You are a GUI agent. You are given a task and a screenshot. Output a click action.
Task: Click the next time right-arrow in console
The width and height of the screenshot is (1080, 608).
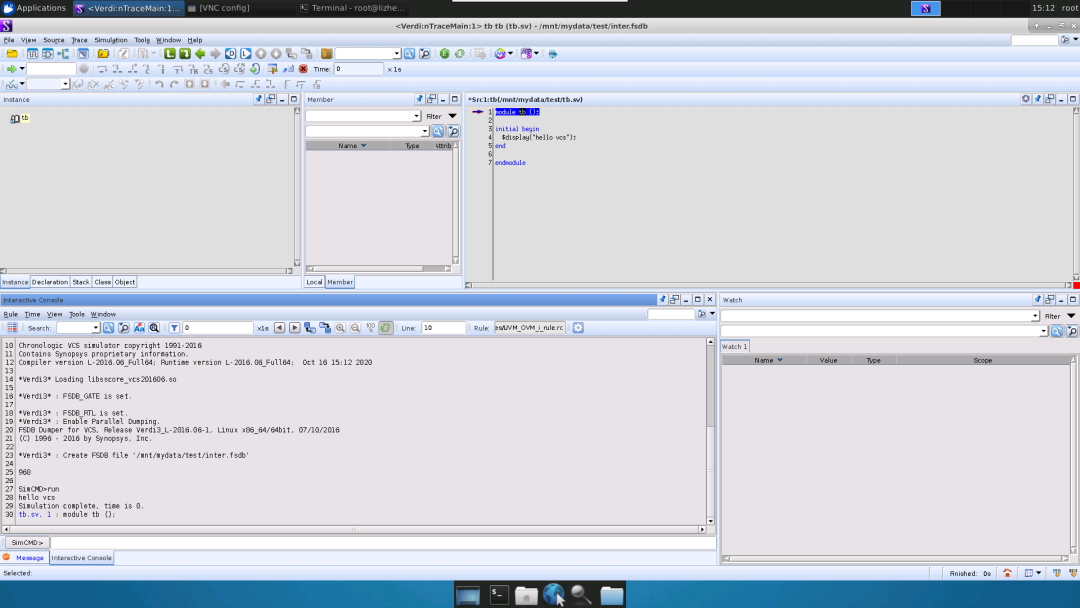(294, 328)
